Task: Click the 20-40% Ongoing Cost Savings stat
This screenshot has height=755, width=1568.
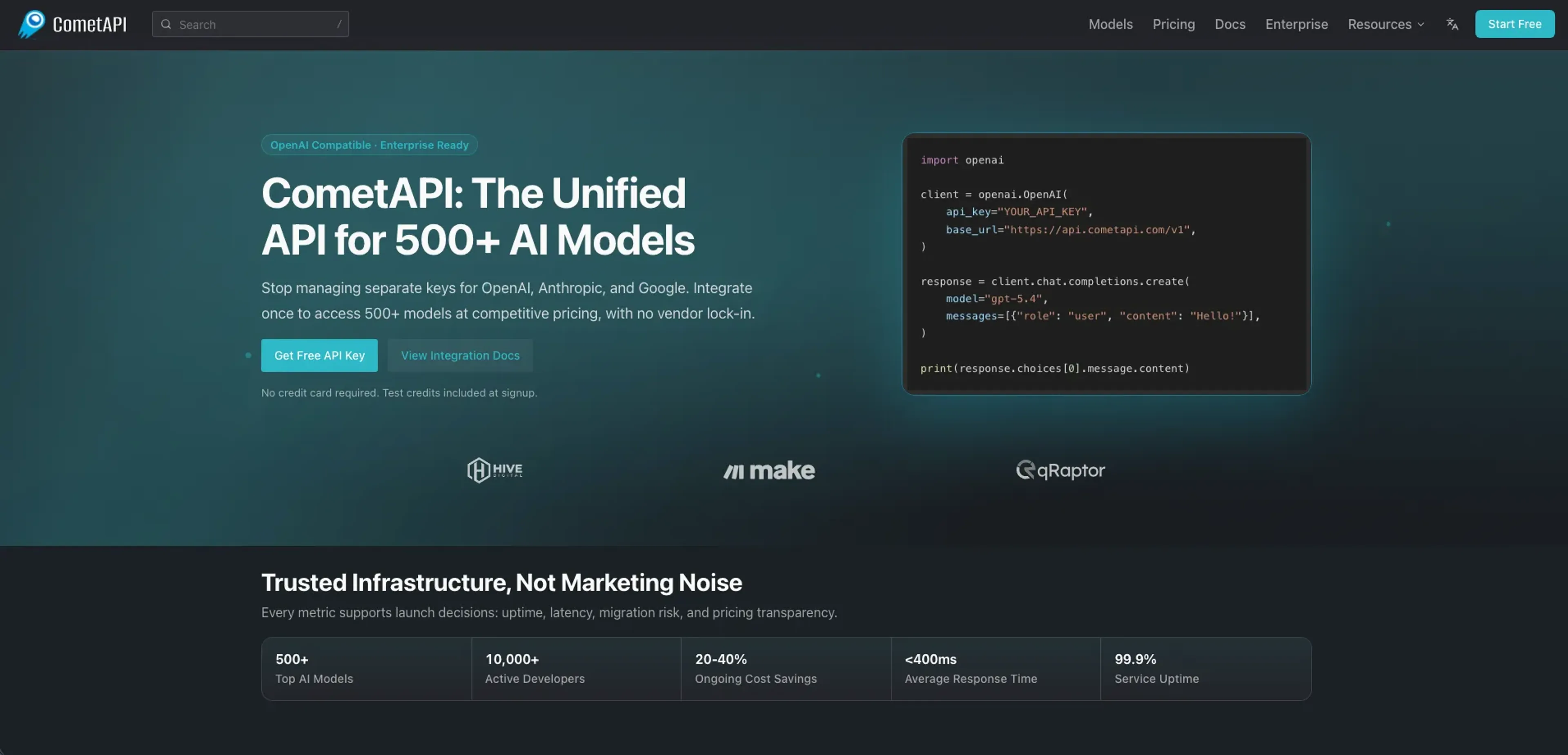Action: point(786,668)
